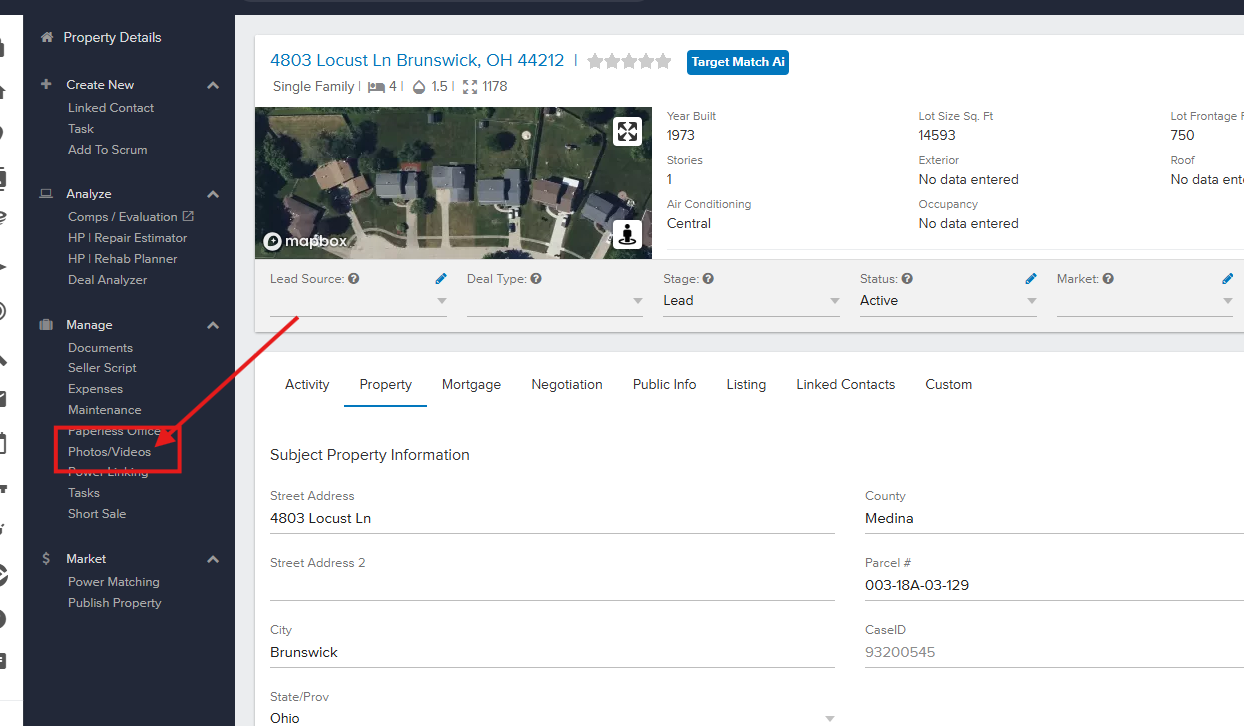Switch to the Mortgage tab
The height and width of the screenshot is (726, 1244).
click(x=471, y=384)
